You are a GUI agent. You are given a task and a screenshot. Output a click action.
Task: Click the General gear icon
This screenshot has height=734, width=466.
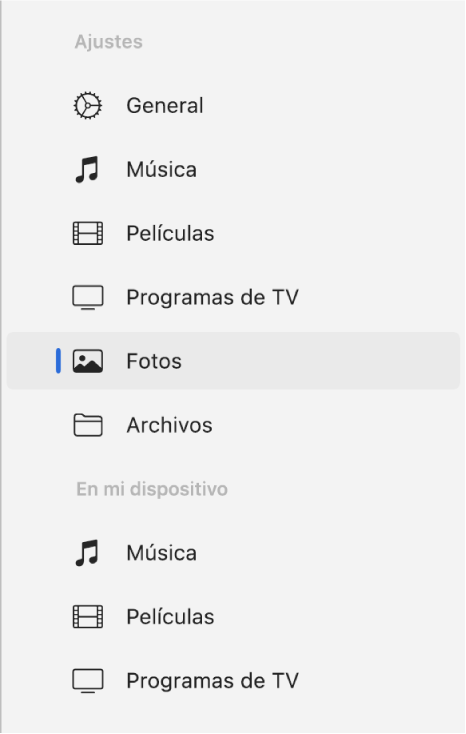88,105
